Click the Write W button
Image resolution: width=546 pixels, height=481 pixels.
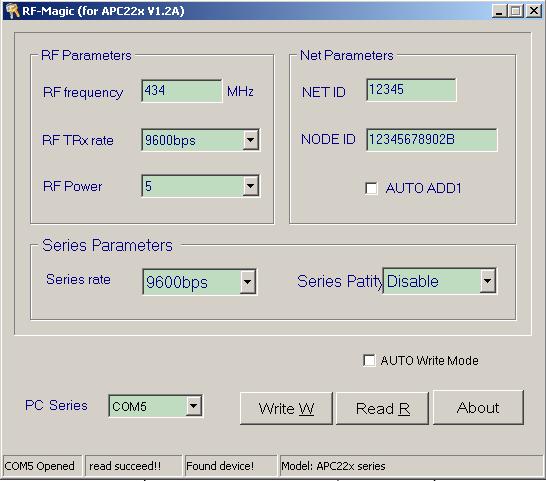(x=286, y=408)
